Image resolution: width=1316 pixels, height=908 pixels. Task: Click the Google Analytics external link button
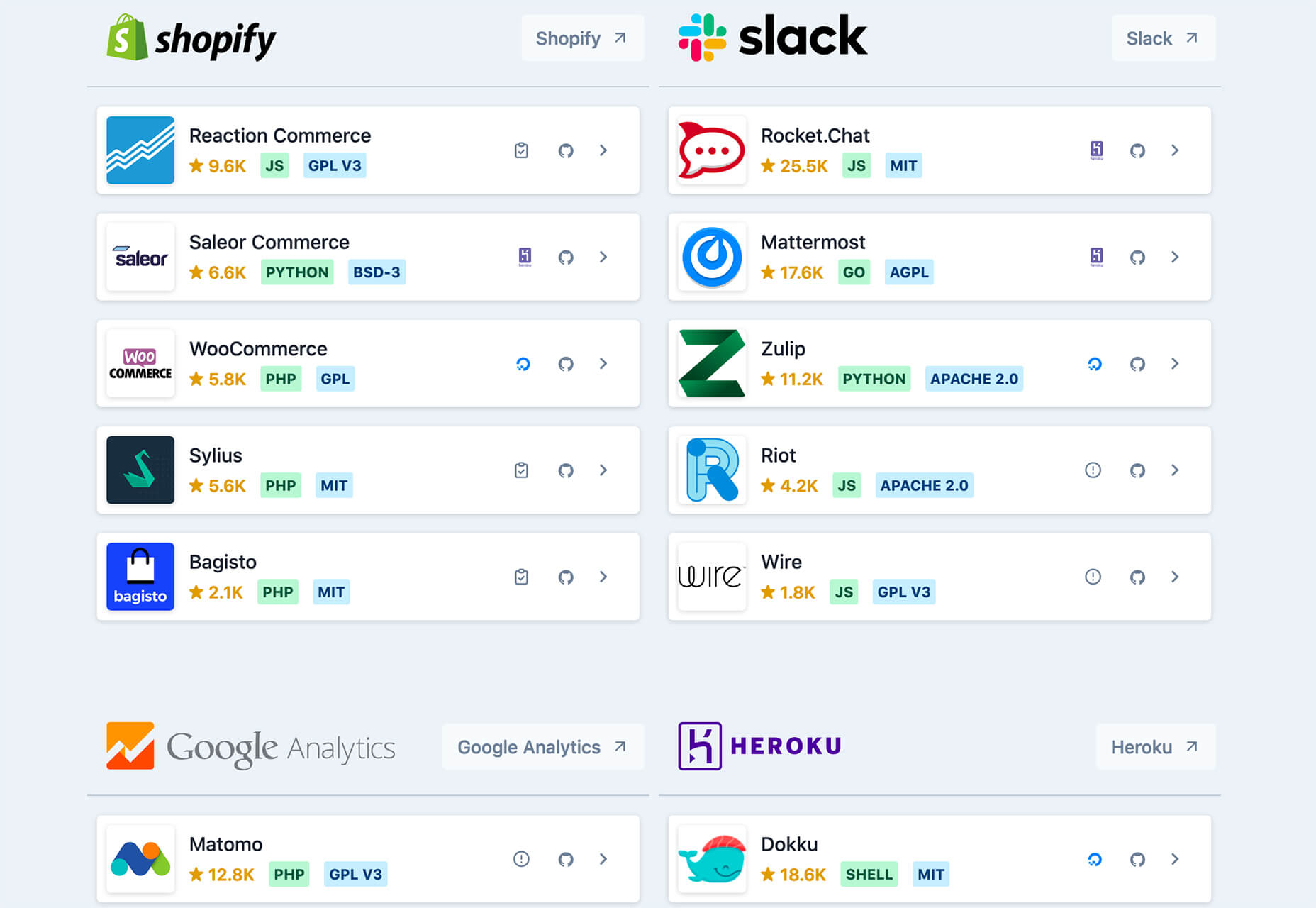[542, 747]
